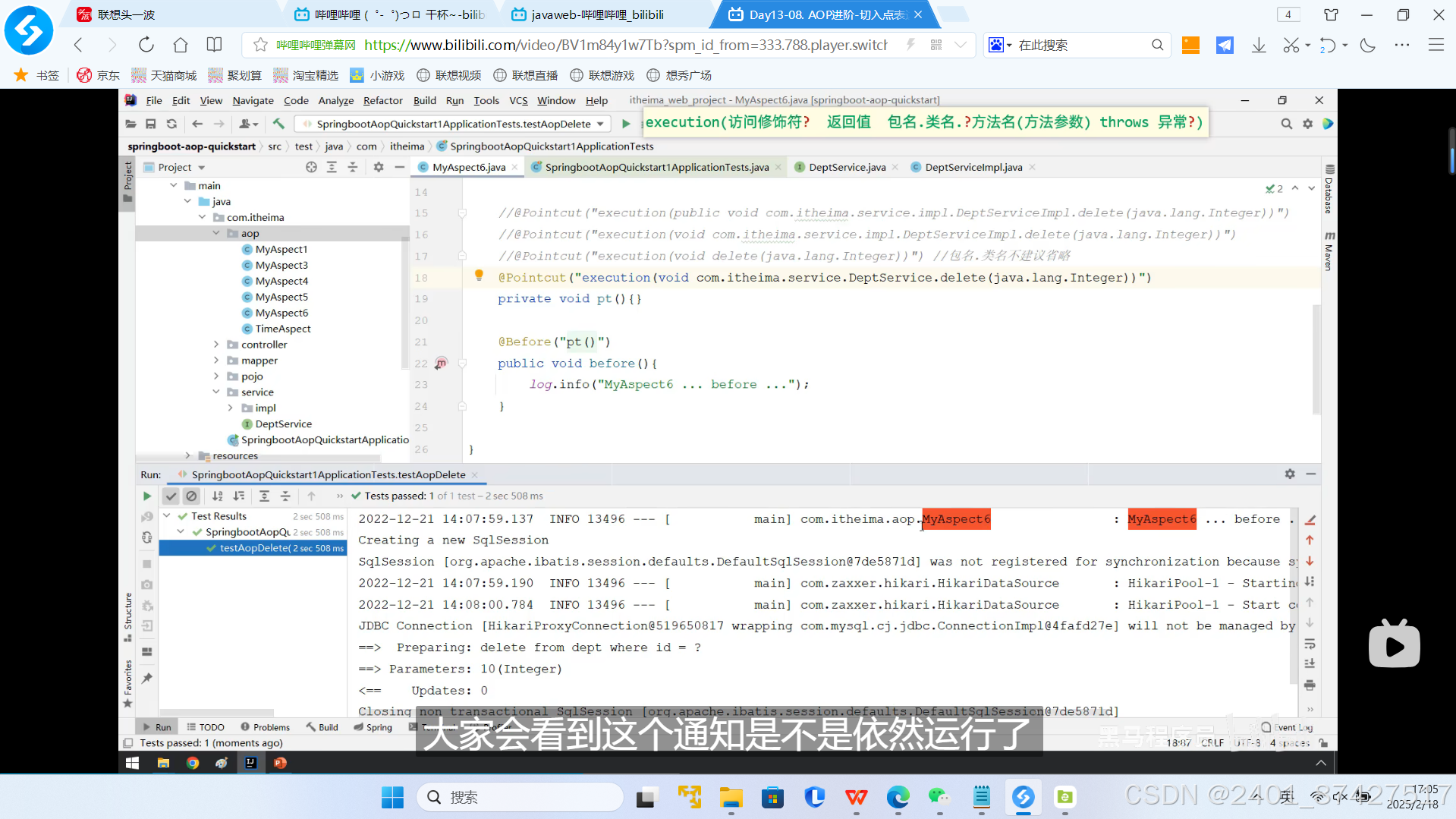Viewport: 1456px width, 819px height.
Task: Switch to javaweb bilibili browser tab
Action: tap(597, 14)
